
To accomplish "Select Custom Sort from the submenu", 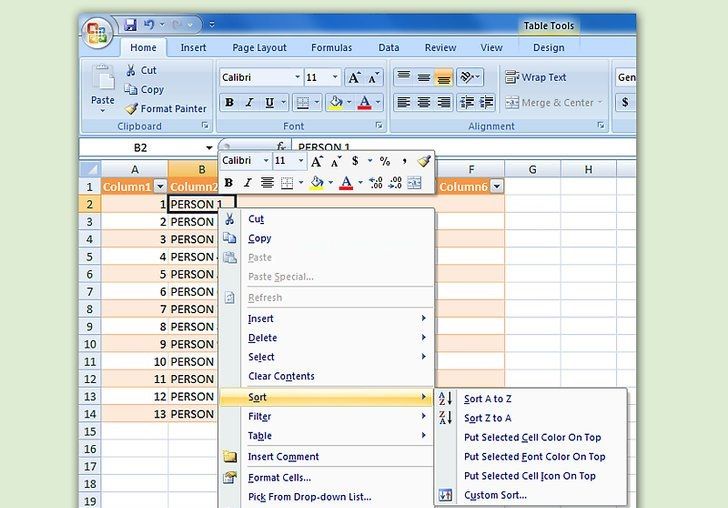I will 495,495.
